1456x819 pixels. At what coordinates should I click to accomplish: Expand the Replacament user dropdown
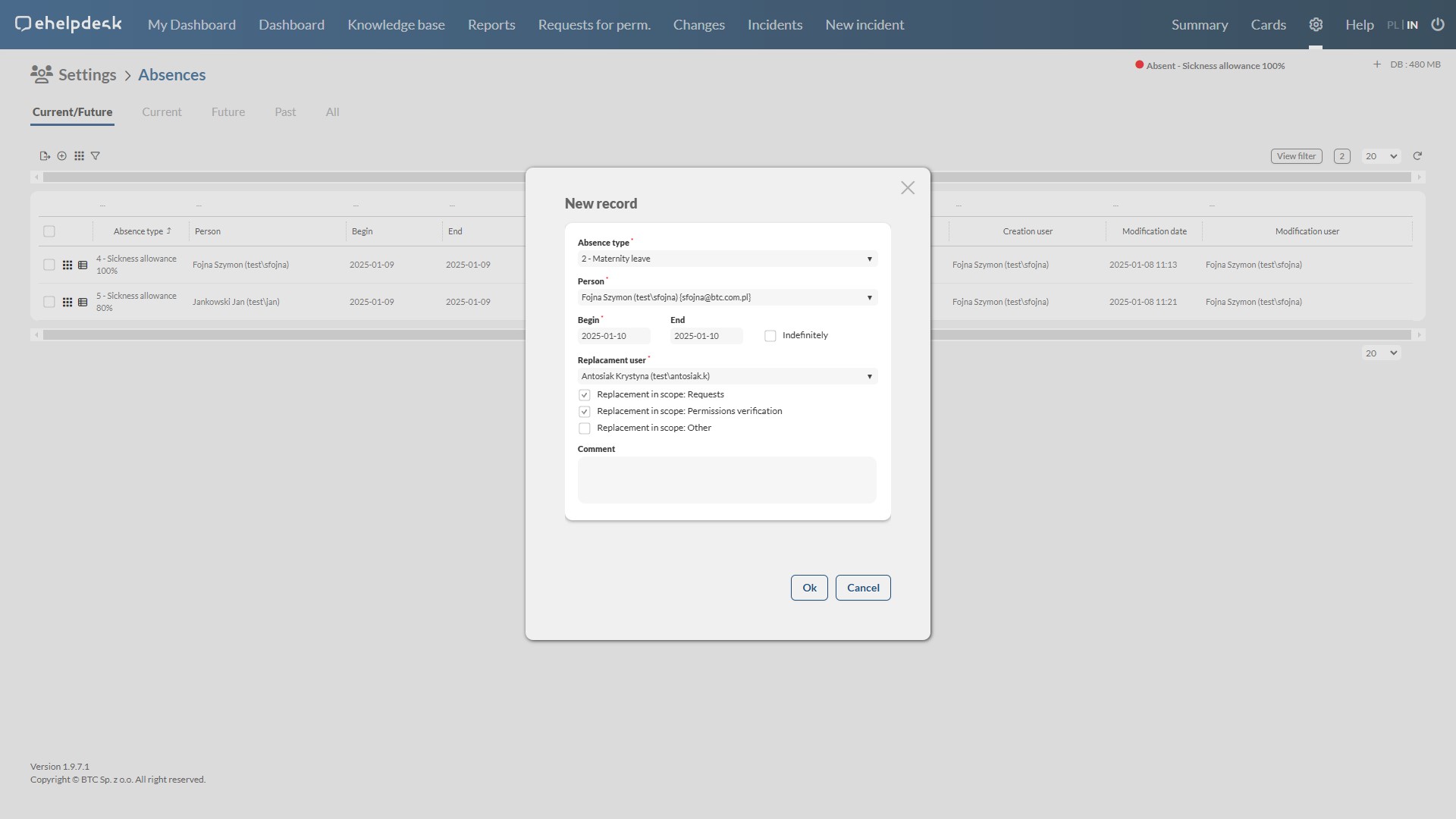(x=727, y=377)
